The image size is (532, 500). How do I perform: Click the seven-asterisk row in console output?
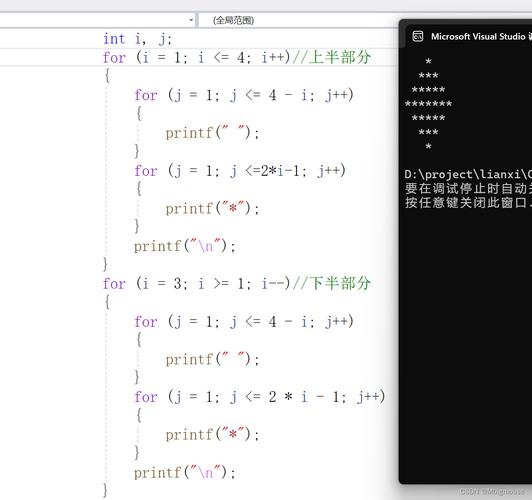coord(428,104)
